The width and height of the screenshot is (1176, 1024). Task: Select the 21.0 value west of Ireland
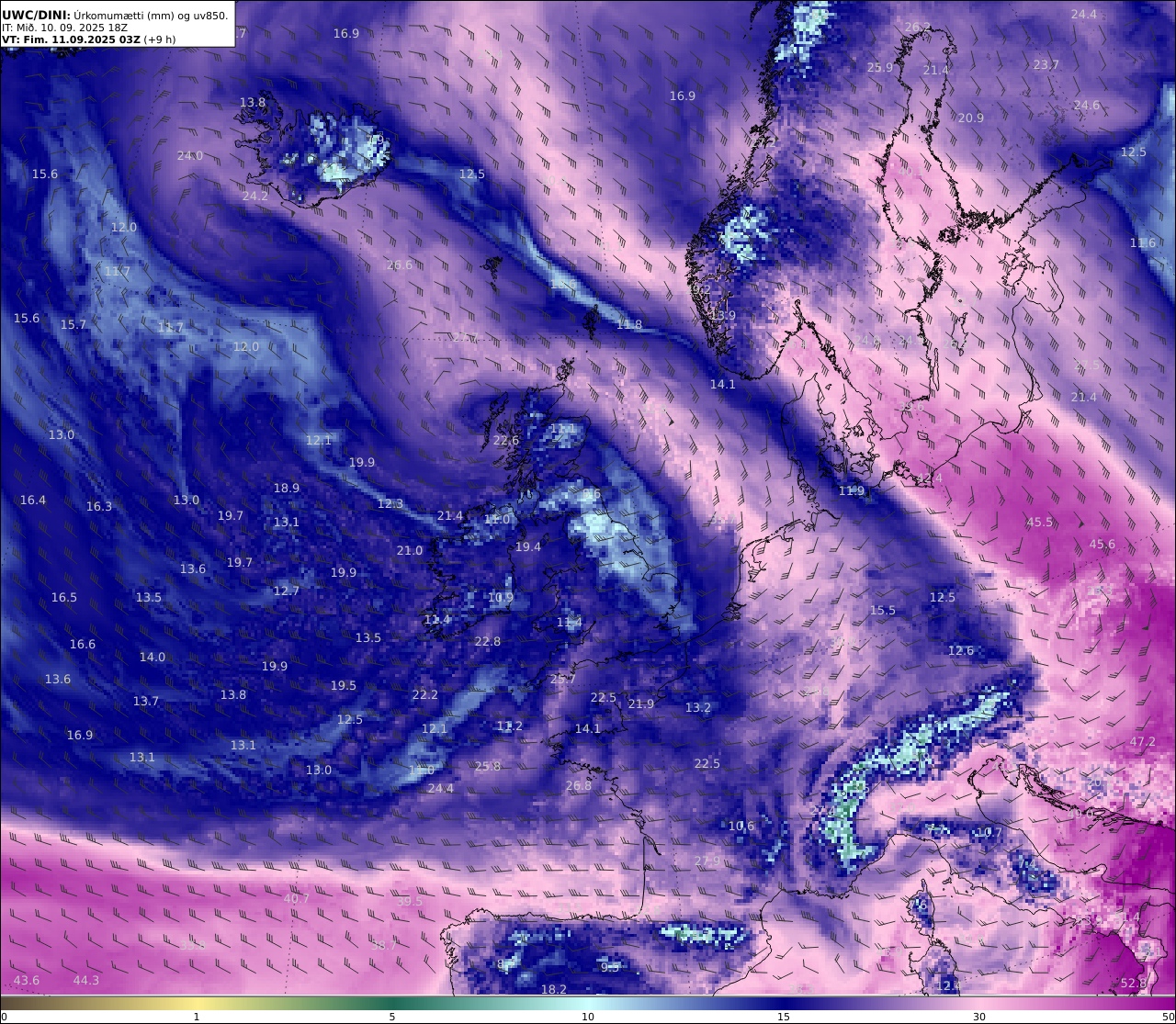coord(410,551)
